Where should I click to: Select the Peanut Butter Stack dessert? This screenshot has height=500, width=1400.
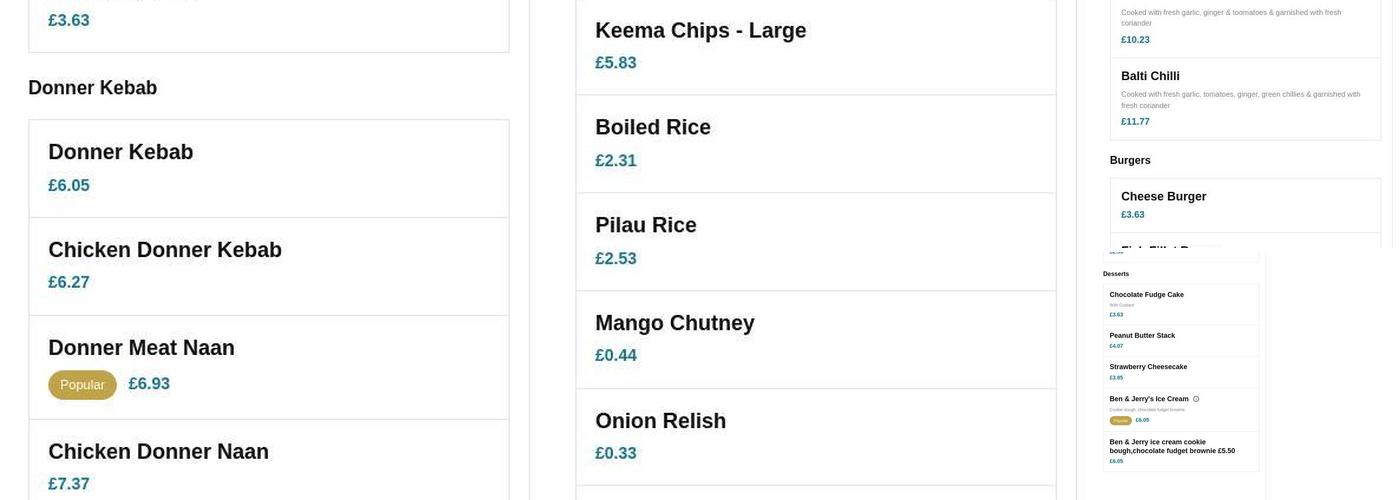pos(1180,340)
